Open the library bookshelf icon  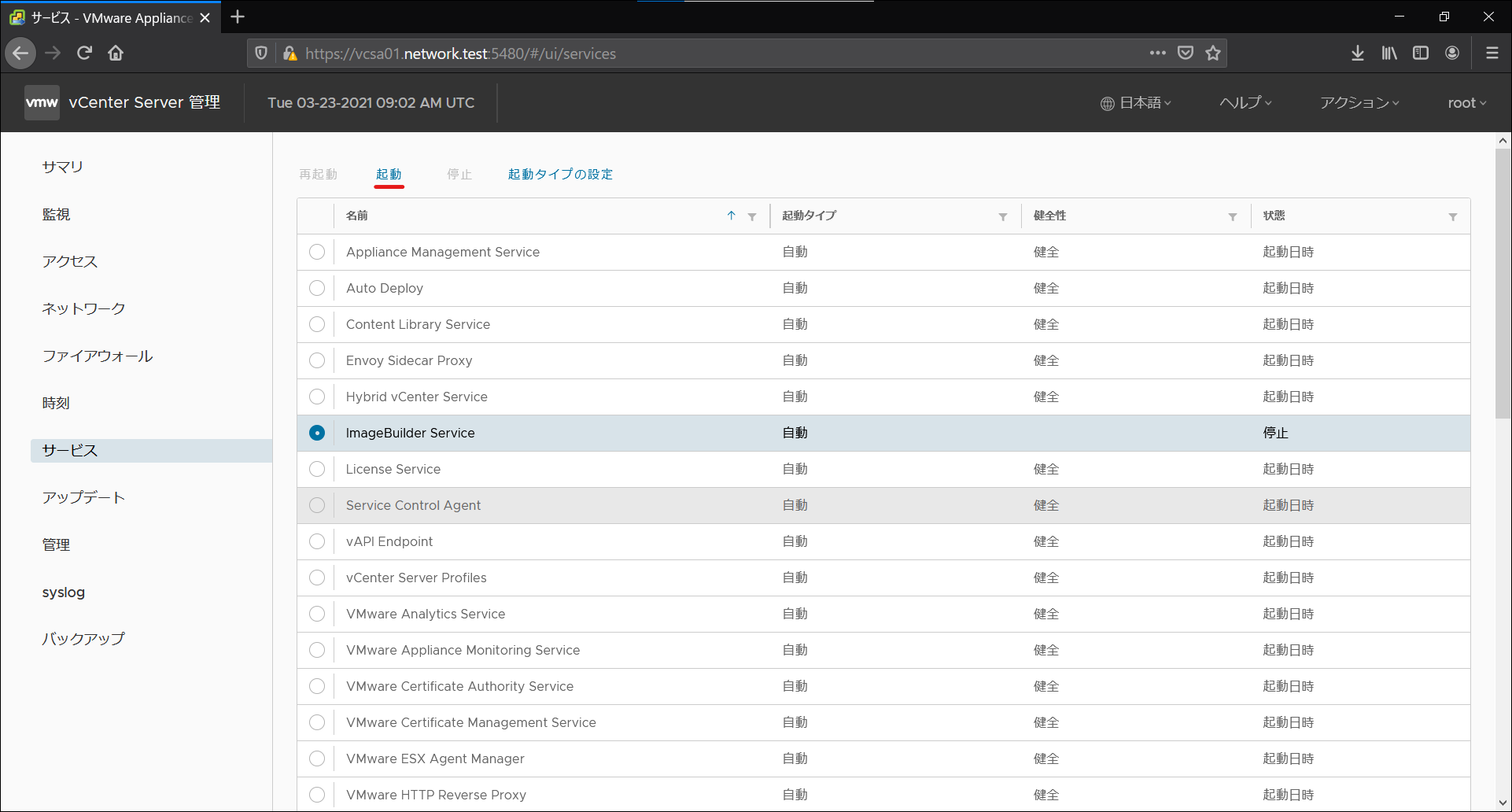pyautogui.click(x=1389, y=53)
